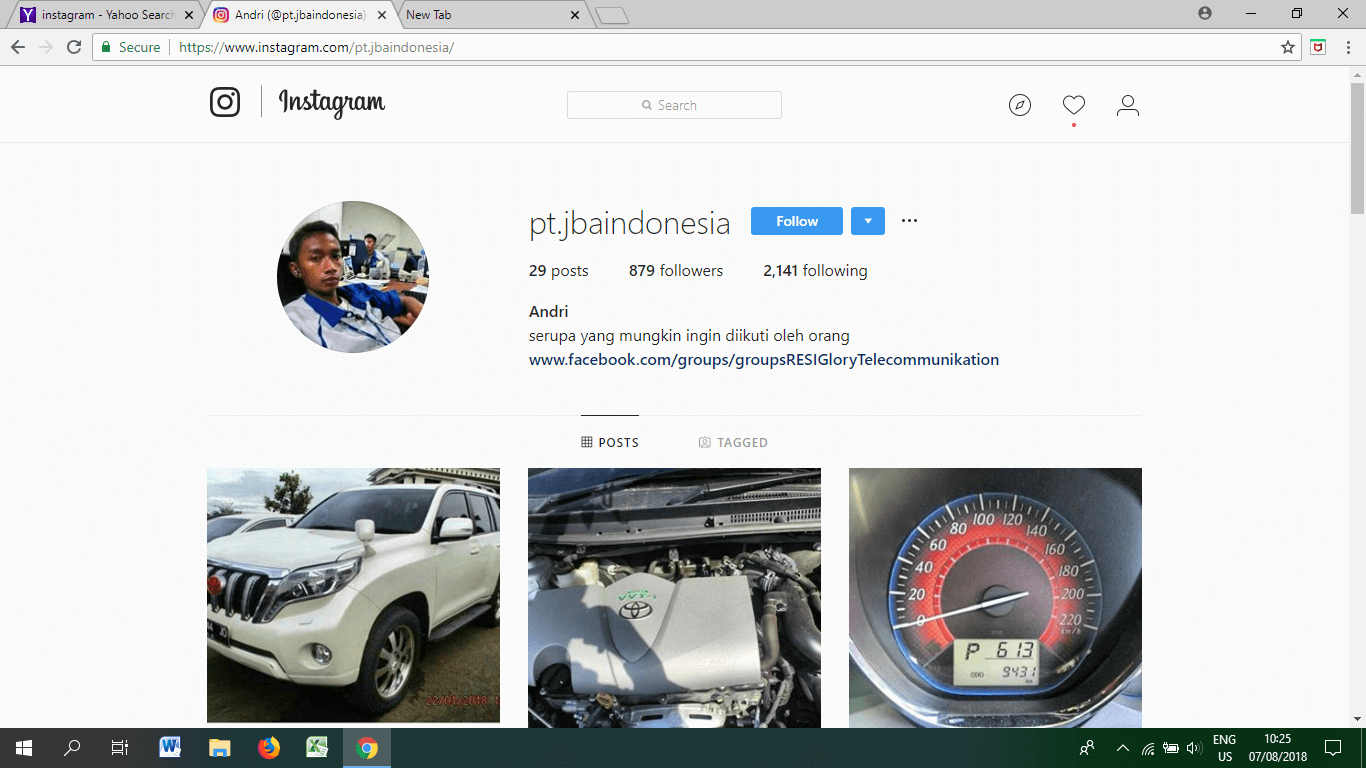Open the three-dot profile options menu
The image size is (1366, 768).
point(909,221)
